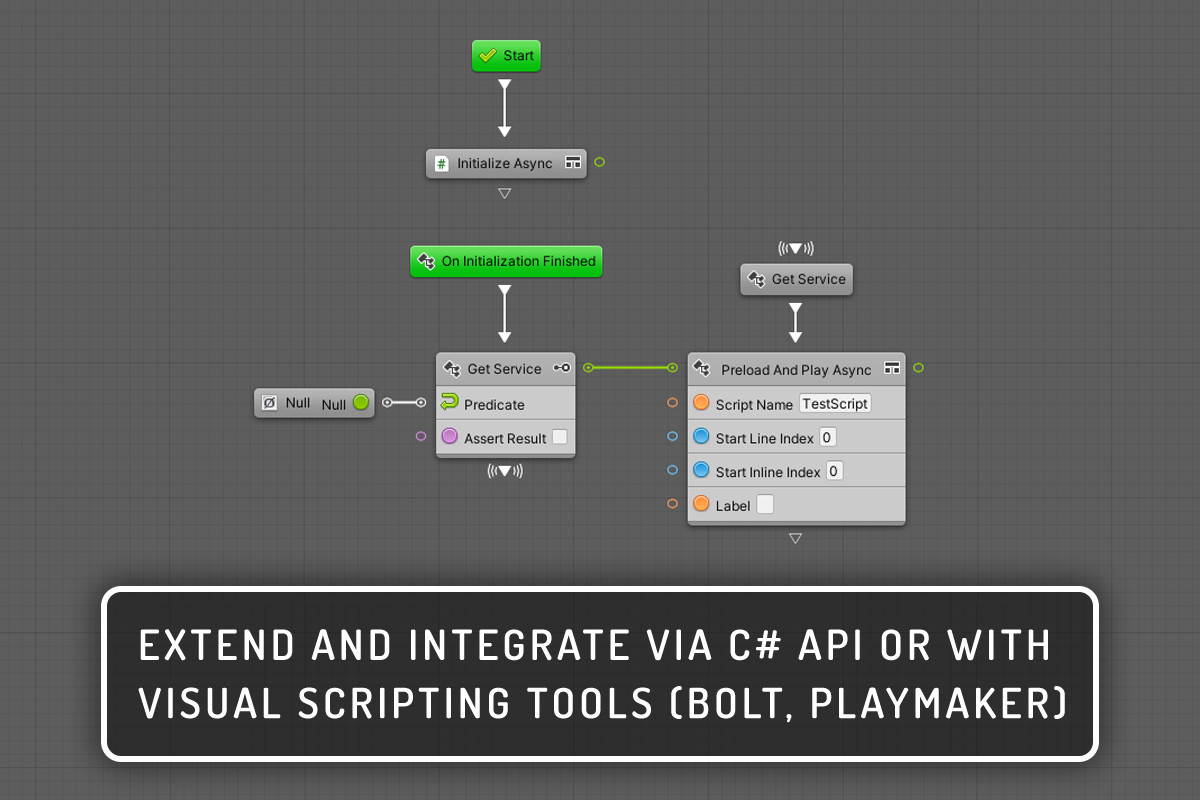Click layout icon on Preload And Play Async
The image size is (1200, 800).
tap(892, 369)
